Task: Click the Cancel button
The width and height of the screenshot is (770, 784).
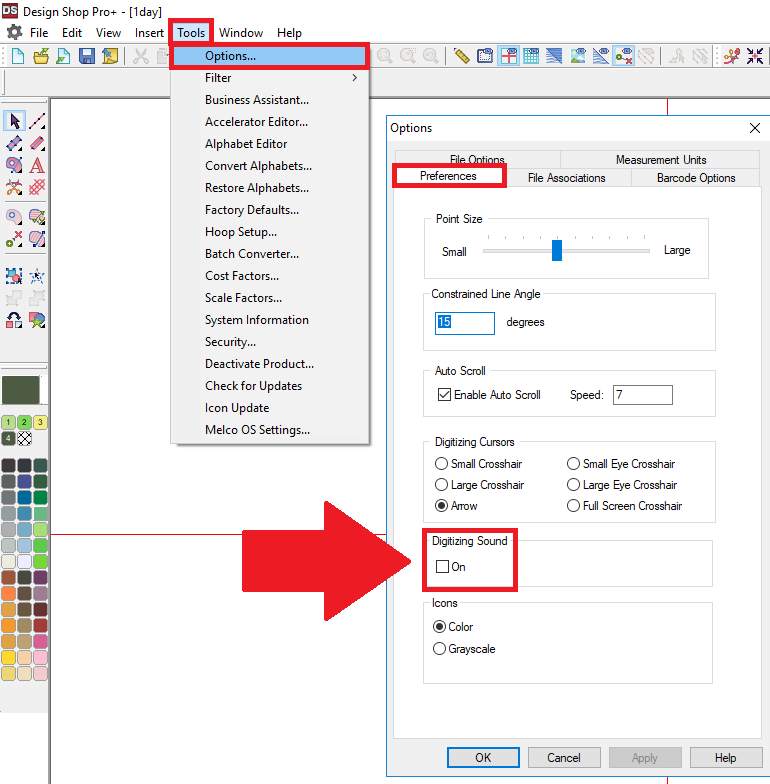Action: coord(564,758)
